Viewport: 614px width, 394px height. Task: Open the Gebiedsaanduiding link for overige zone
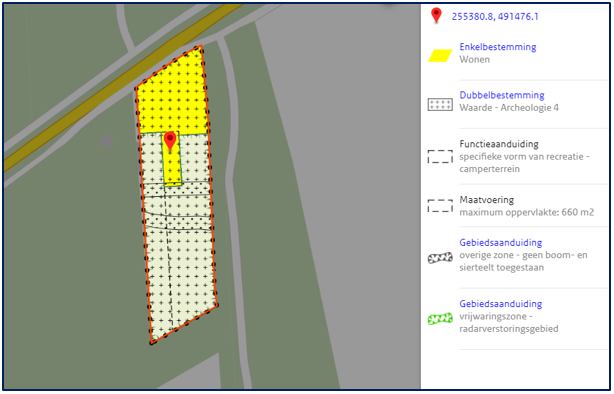500,242
